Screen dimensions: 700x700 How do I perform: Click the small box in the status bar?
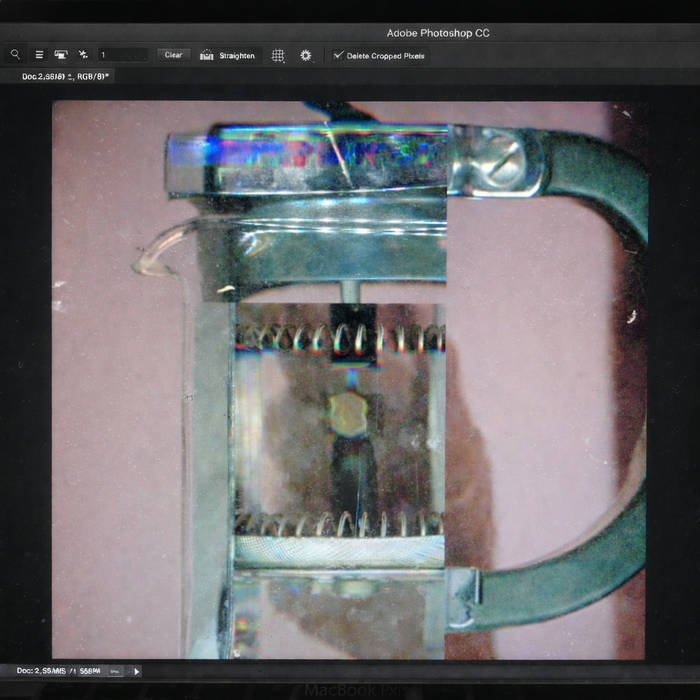[x=115, y=671]
